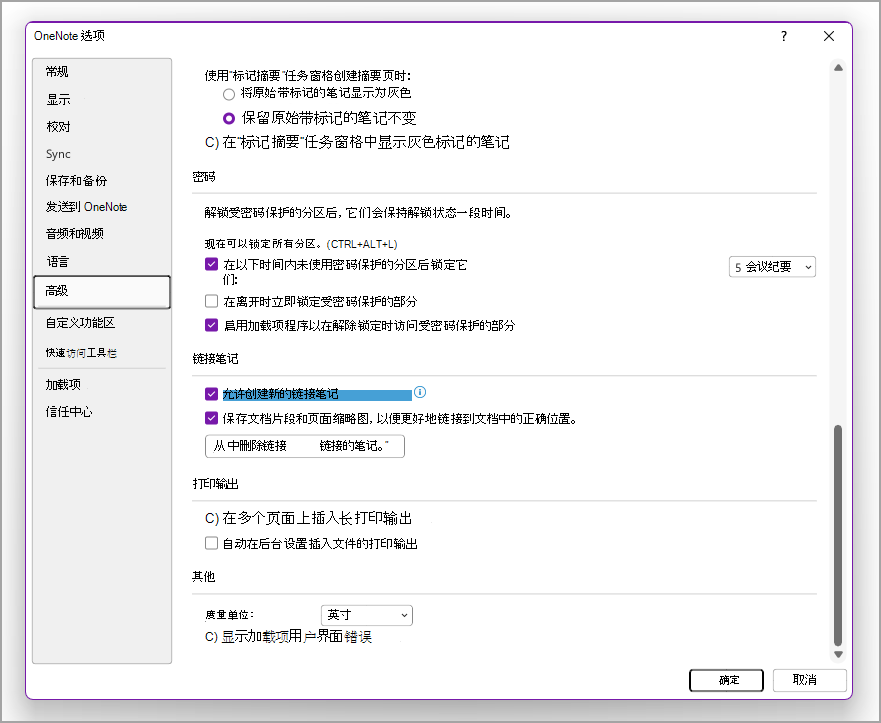Select the Sync category

click(x=102, y=154)
